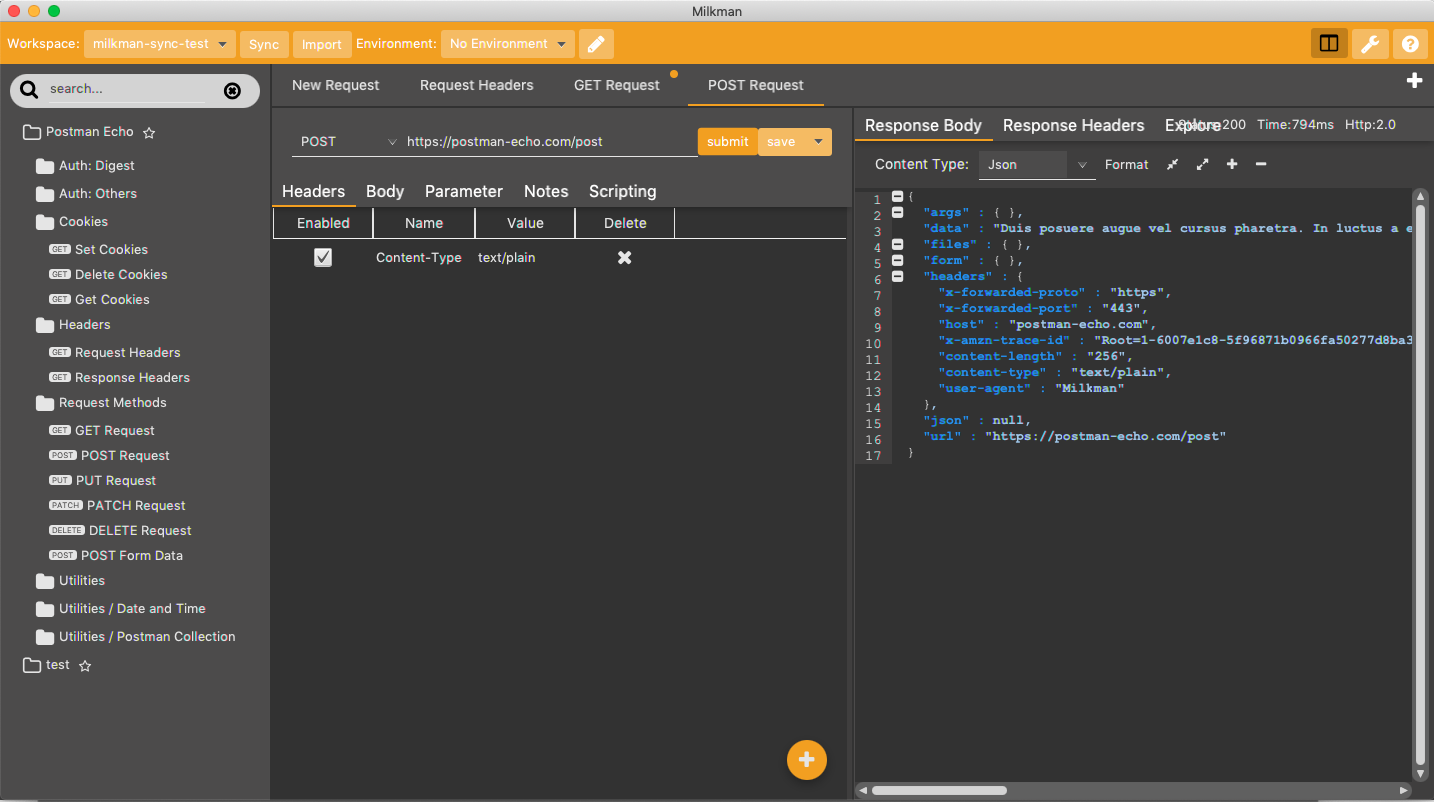
Task: Open the wrench settings icon
Action: pyautogui.click(x=1370, y=44)
